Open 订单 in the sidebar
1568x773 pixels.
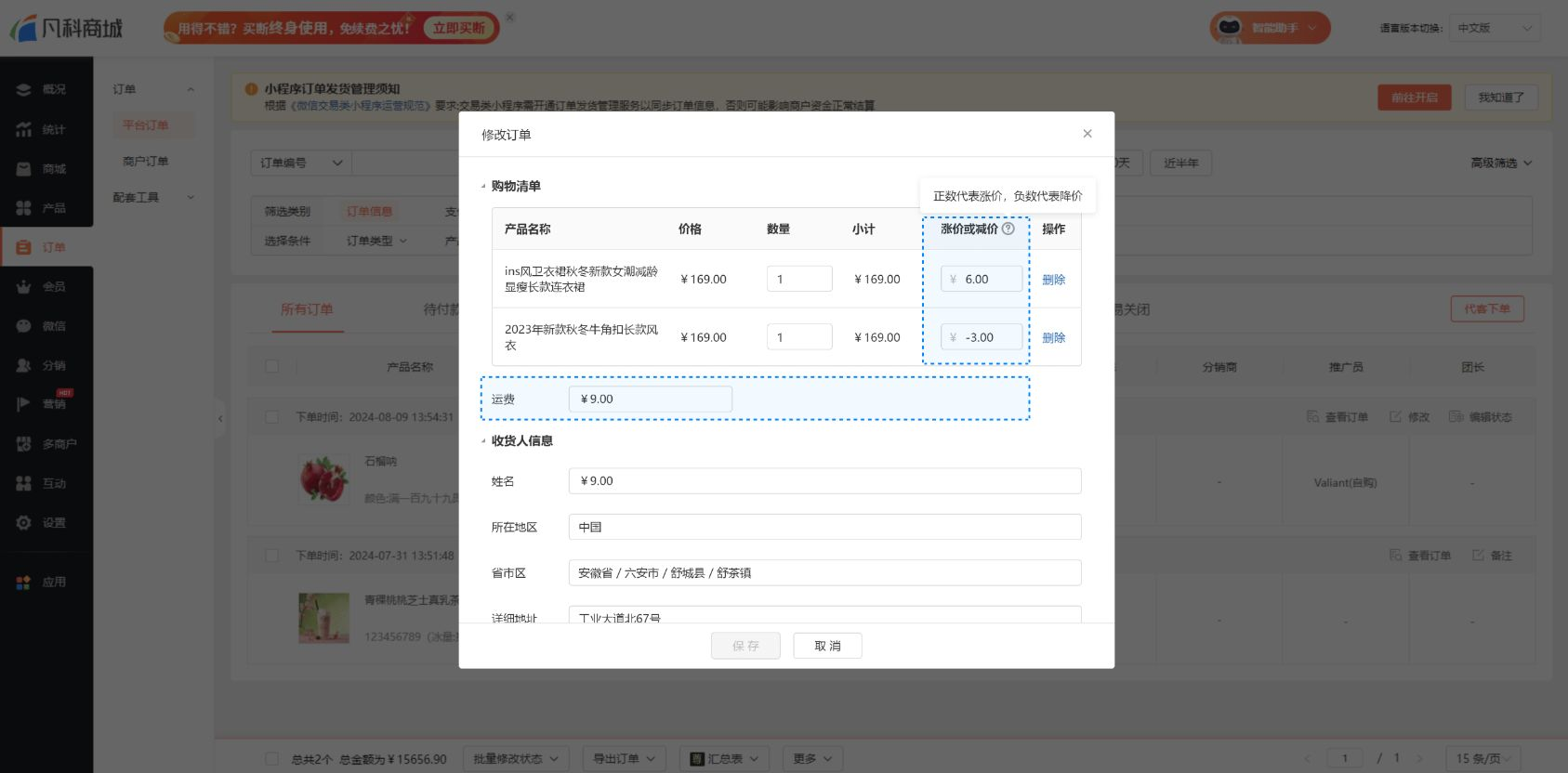click(46, 247)
